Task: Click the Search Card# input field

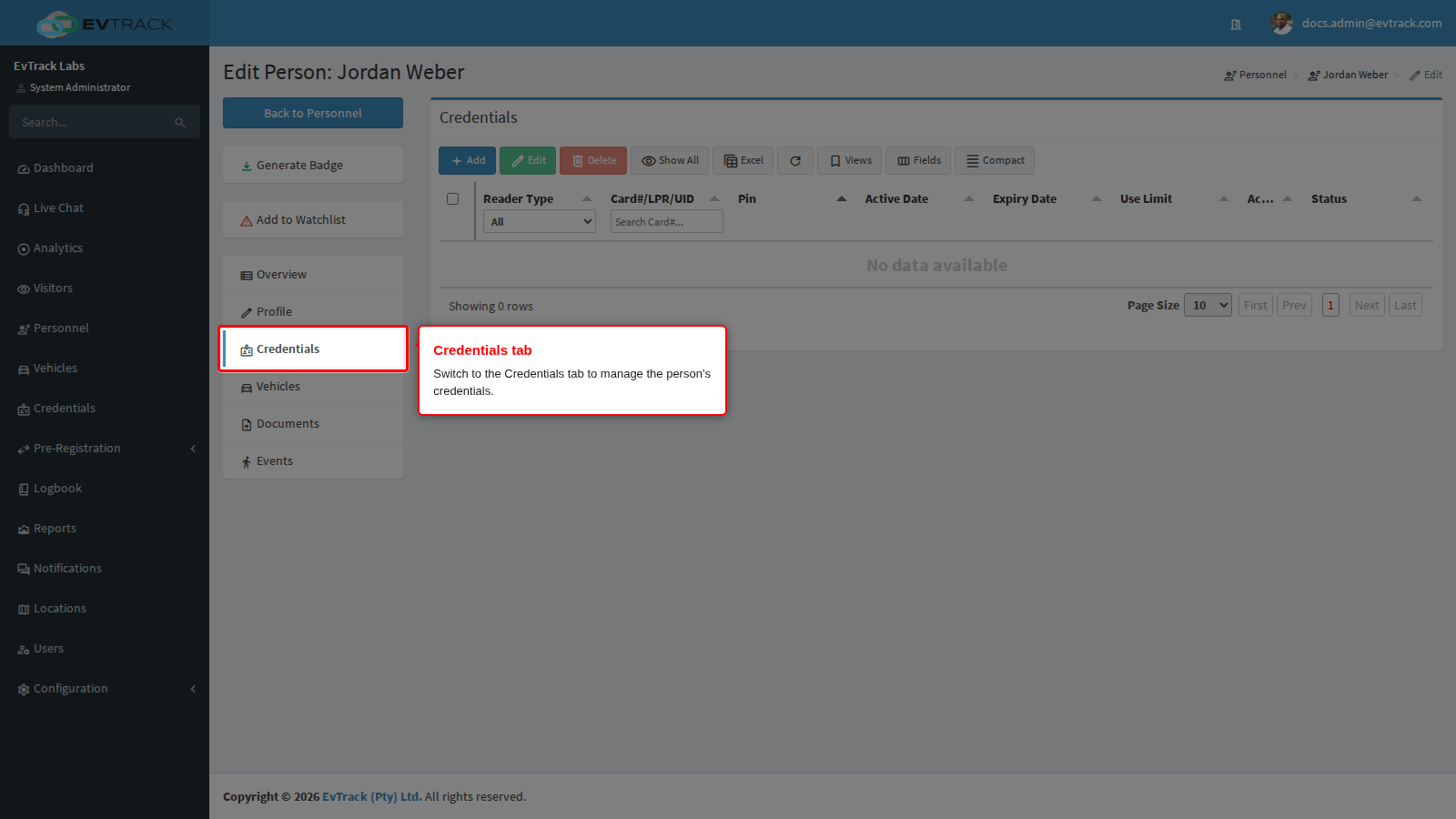Action: pos(666,221)
